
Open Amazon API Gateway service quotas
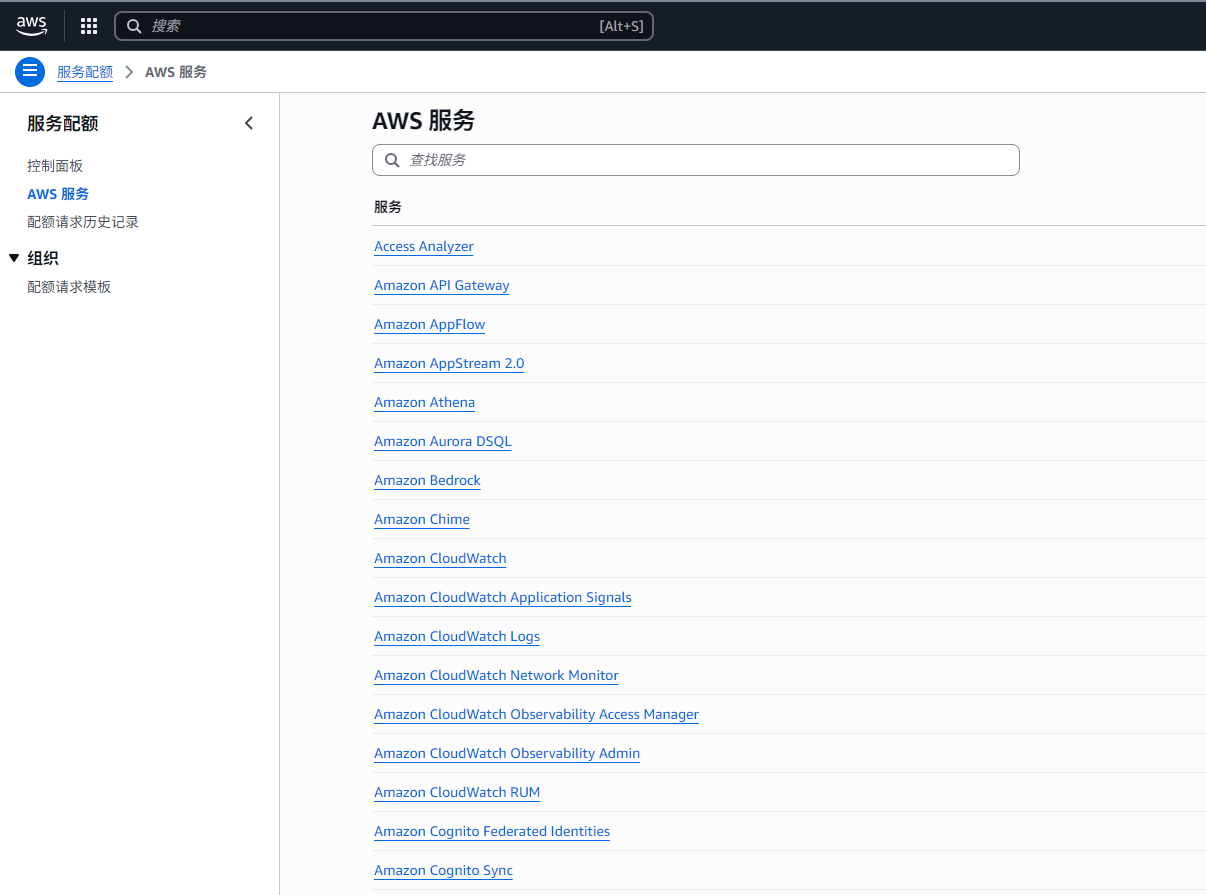point(441,285)
